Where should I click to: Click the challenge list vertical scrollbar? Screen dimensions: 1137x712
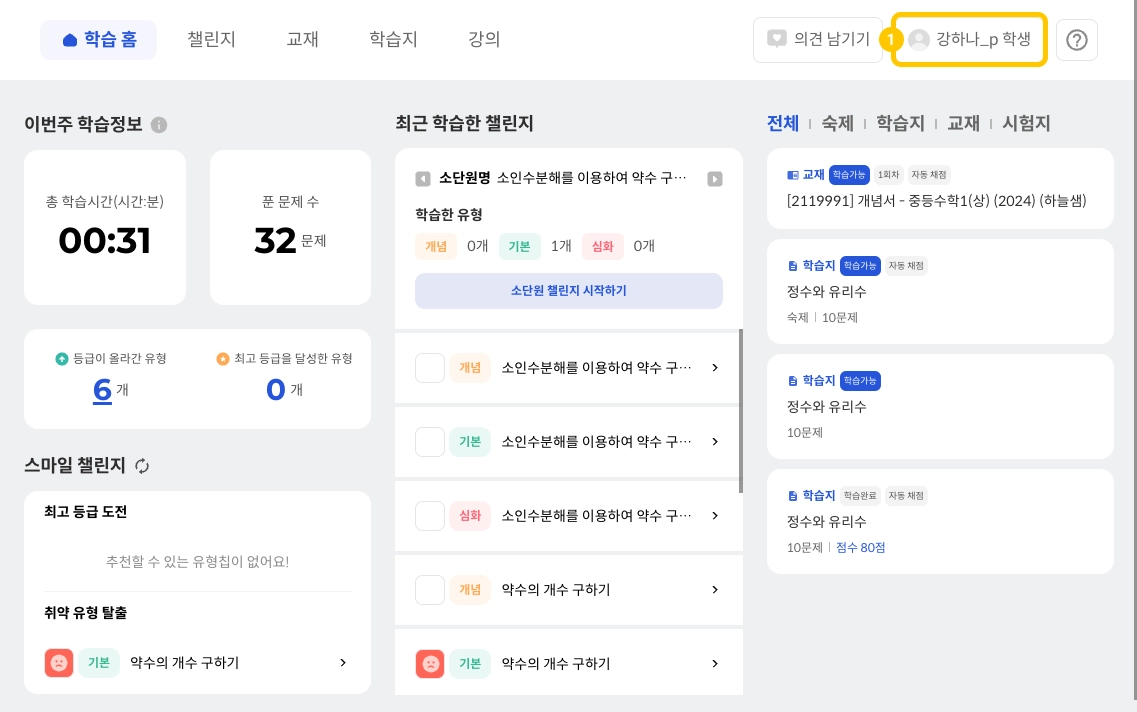[741, 410]
